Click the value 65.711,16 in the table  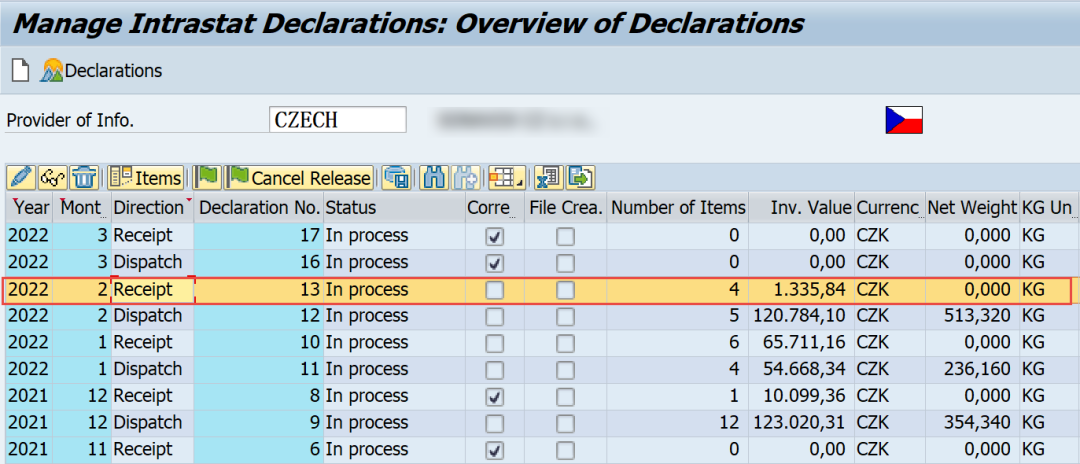click(802, 344)
